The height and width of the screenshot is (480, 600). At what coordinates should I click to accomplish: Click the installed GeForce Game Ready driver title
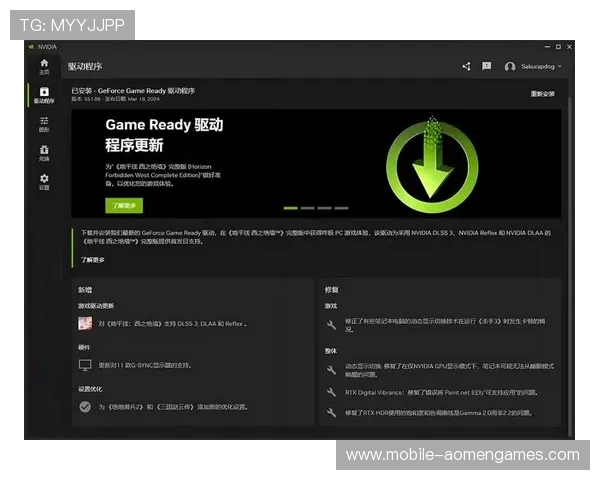[133, 91]
